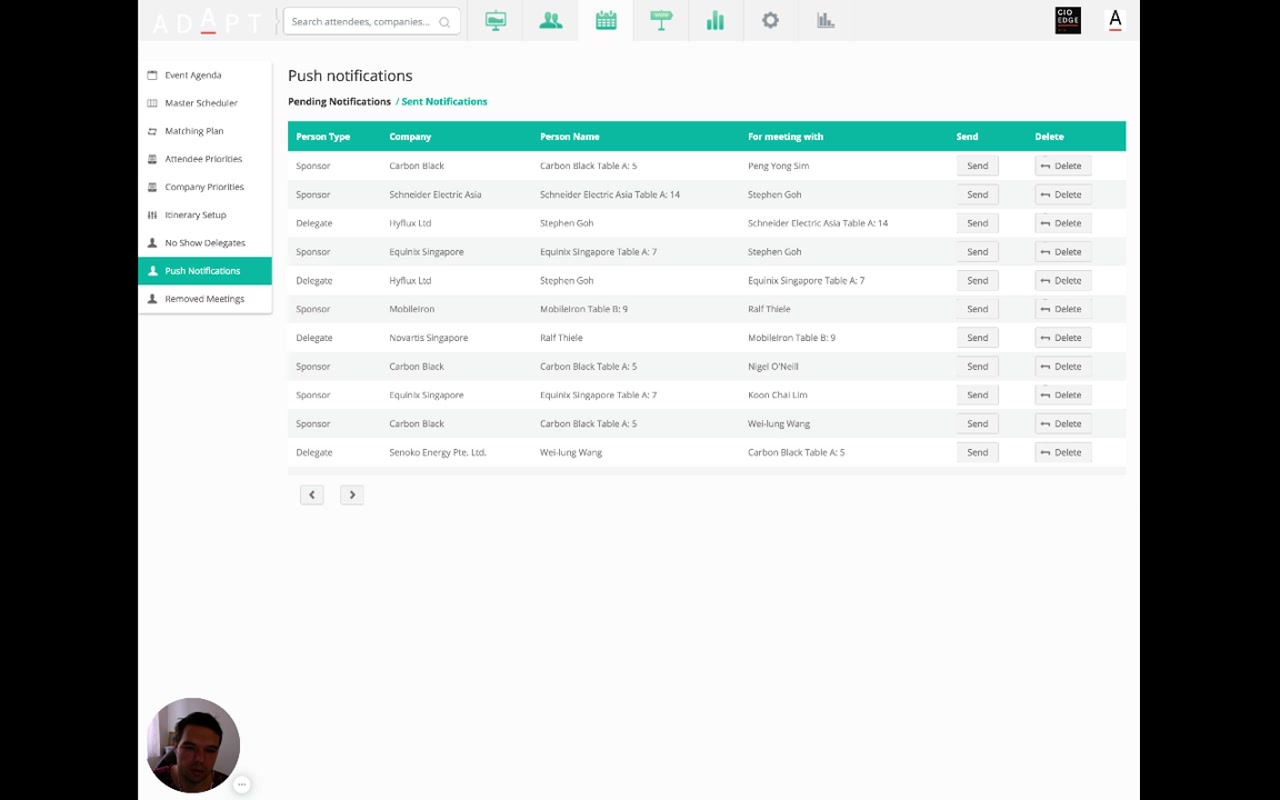Click the No Show Delegates person icon
The image size is (1280, 800).
click(152, 243)
